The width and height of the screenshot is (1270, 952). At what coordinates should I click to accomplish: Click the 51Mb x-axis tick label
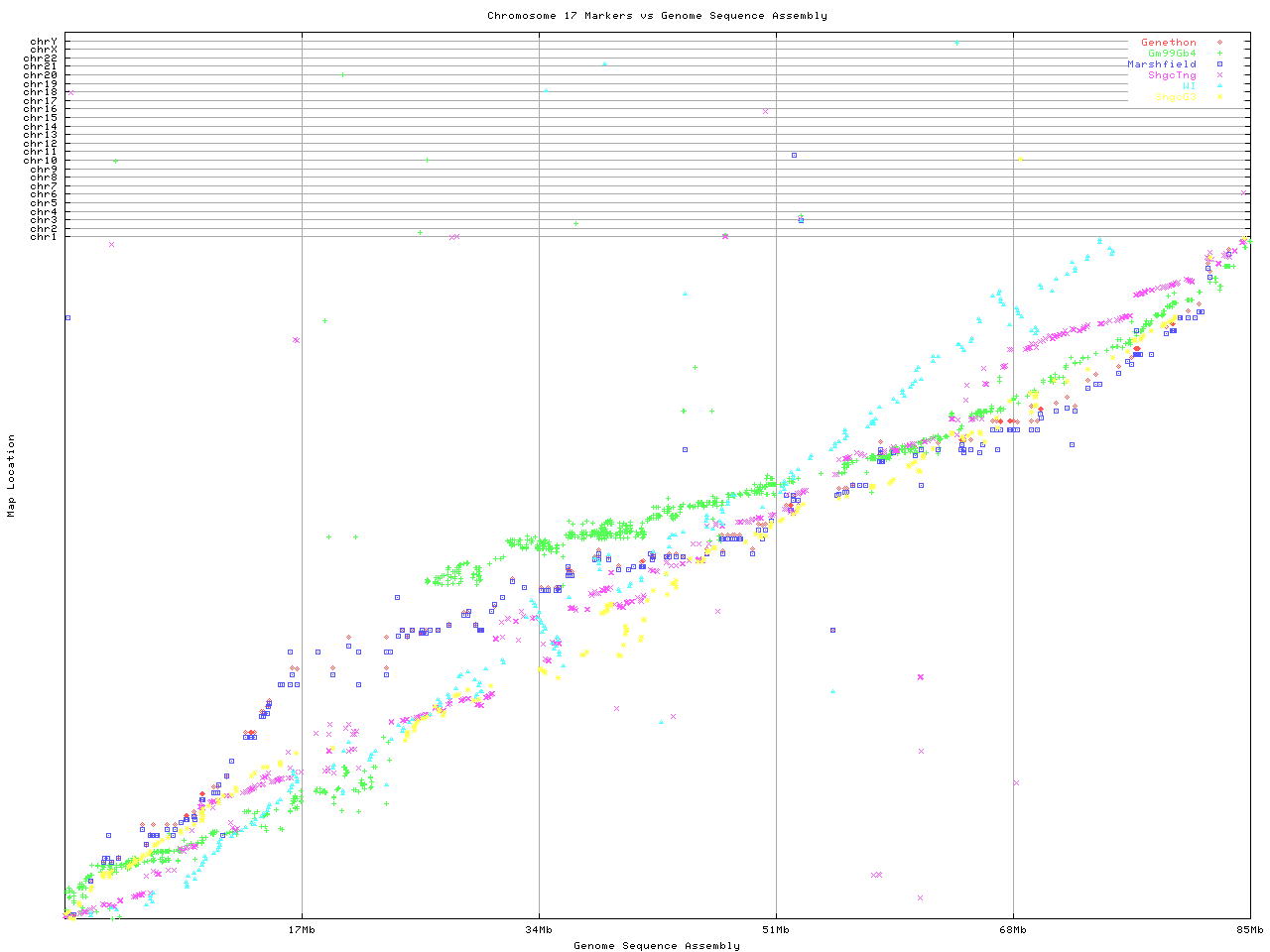(776, 930)
